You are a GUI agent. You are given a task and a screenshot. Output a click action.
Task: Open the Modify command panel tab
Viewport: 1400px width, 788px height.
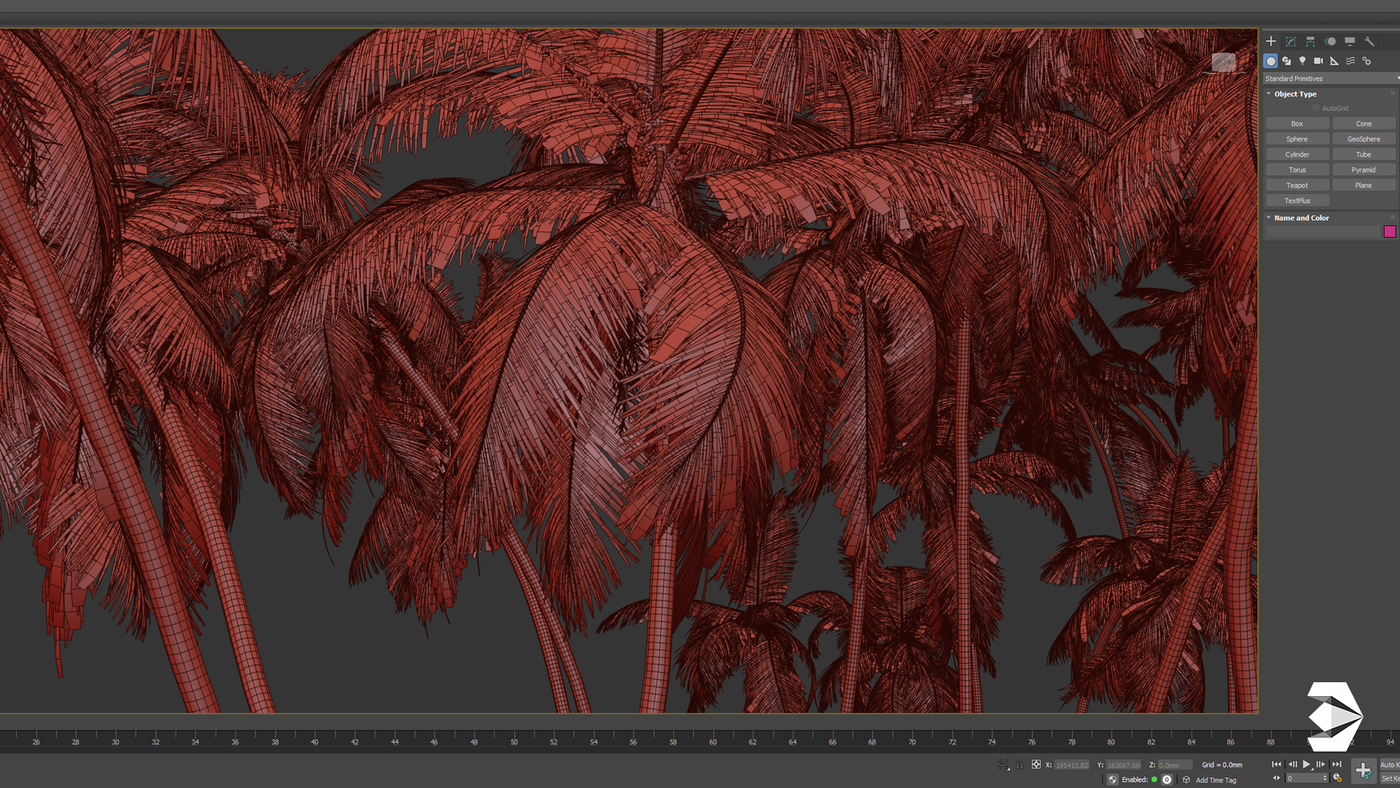[x=1290, y=41]
